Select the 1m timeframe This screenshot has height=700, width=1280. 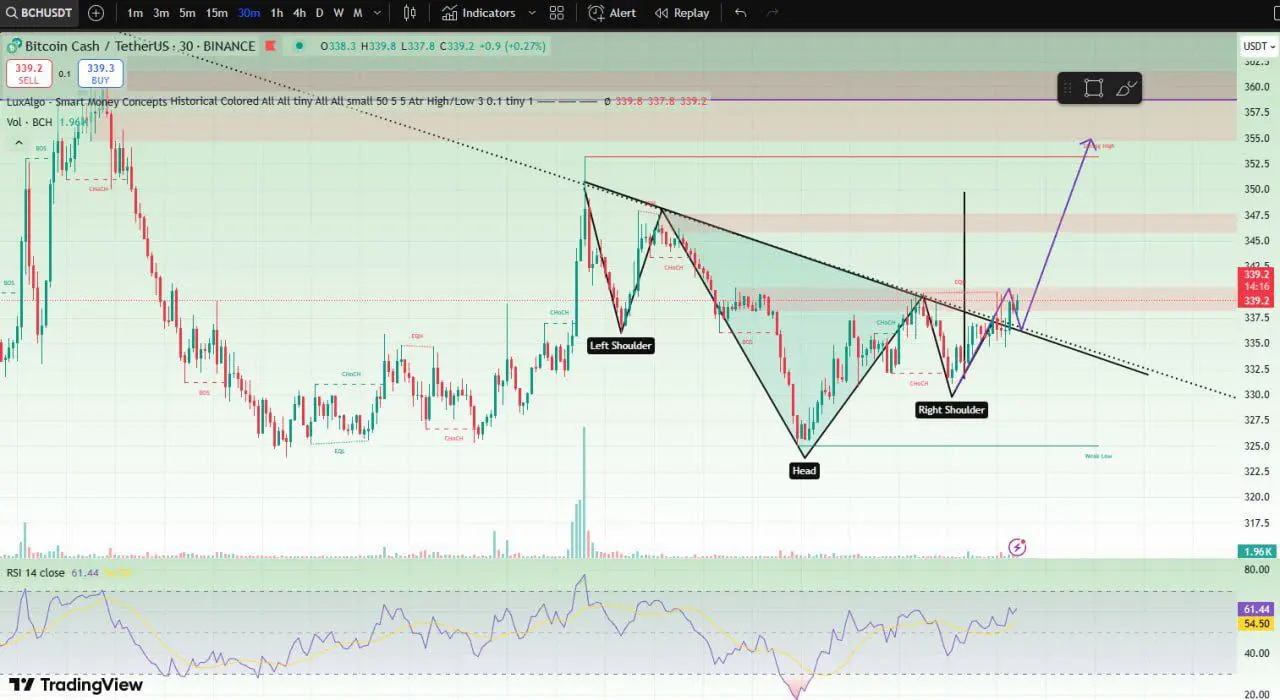[135, 13]
